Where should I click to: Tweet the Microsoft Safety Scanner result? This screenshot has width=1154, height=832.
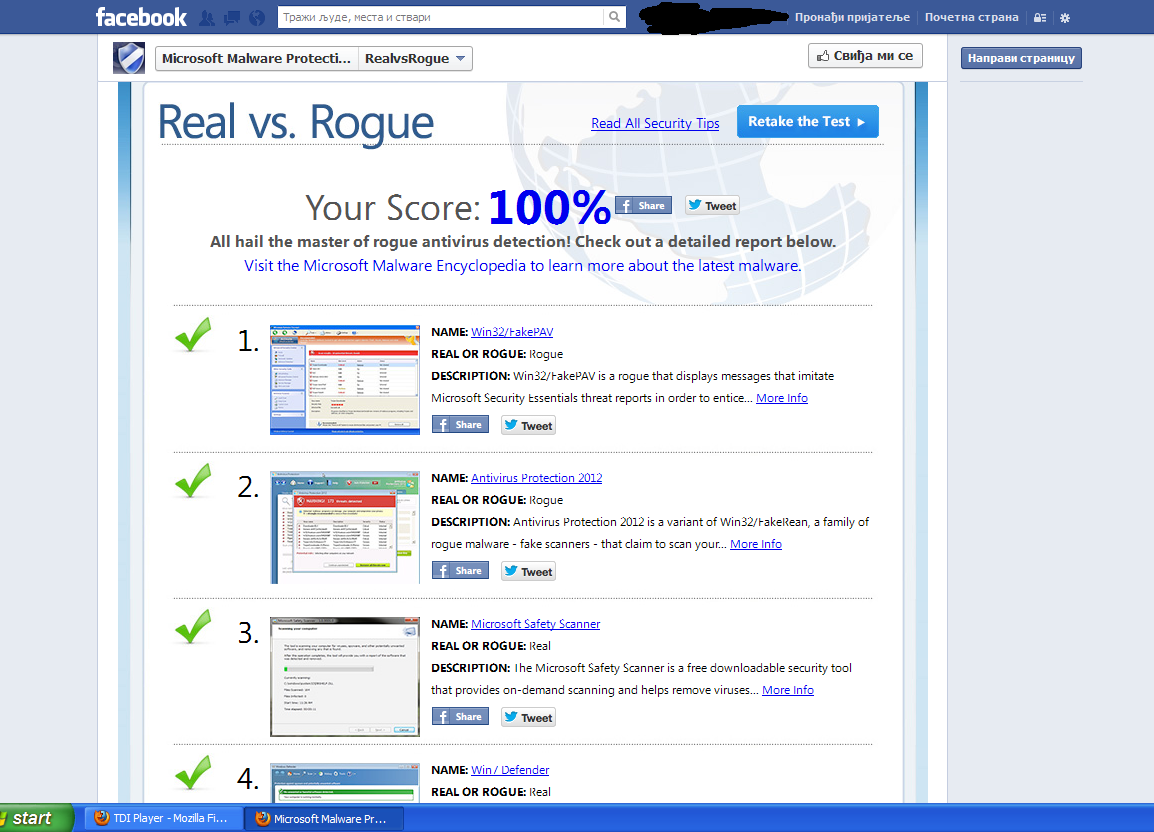528,717
